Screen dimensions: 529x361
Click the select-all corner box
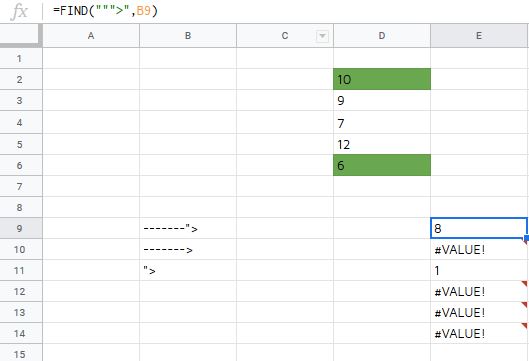[x=20, y=35]
